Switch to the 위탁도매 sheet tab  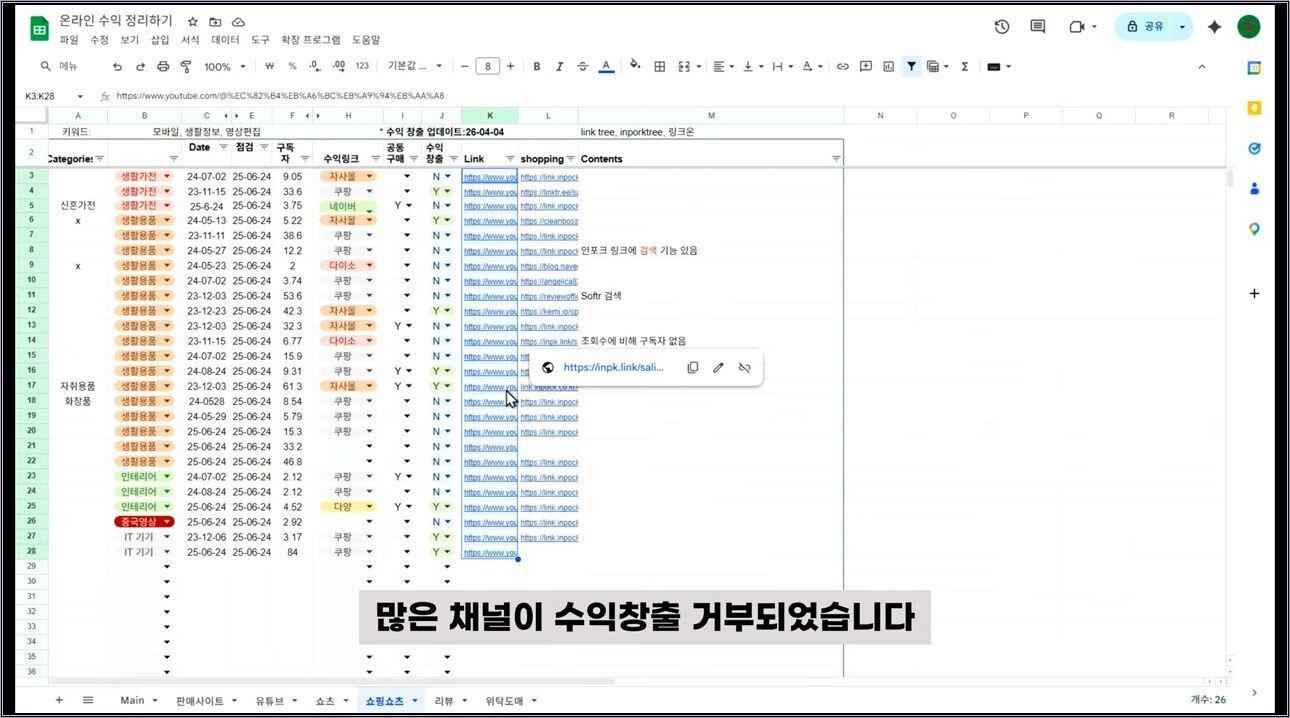coord(505,701)
